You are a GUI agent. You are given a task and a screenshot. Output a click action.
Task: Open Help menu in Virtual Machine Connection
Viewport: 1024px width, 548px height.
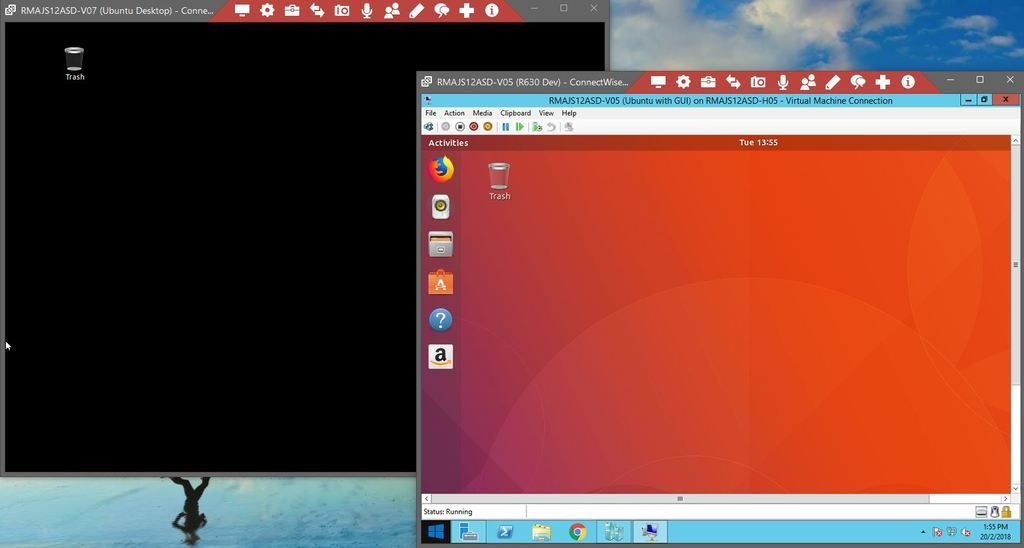point(569,113)
